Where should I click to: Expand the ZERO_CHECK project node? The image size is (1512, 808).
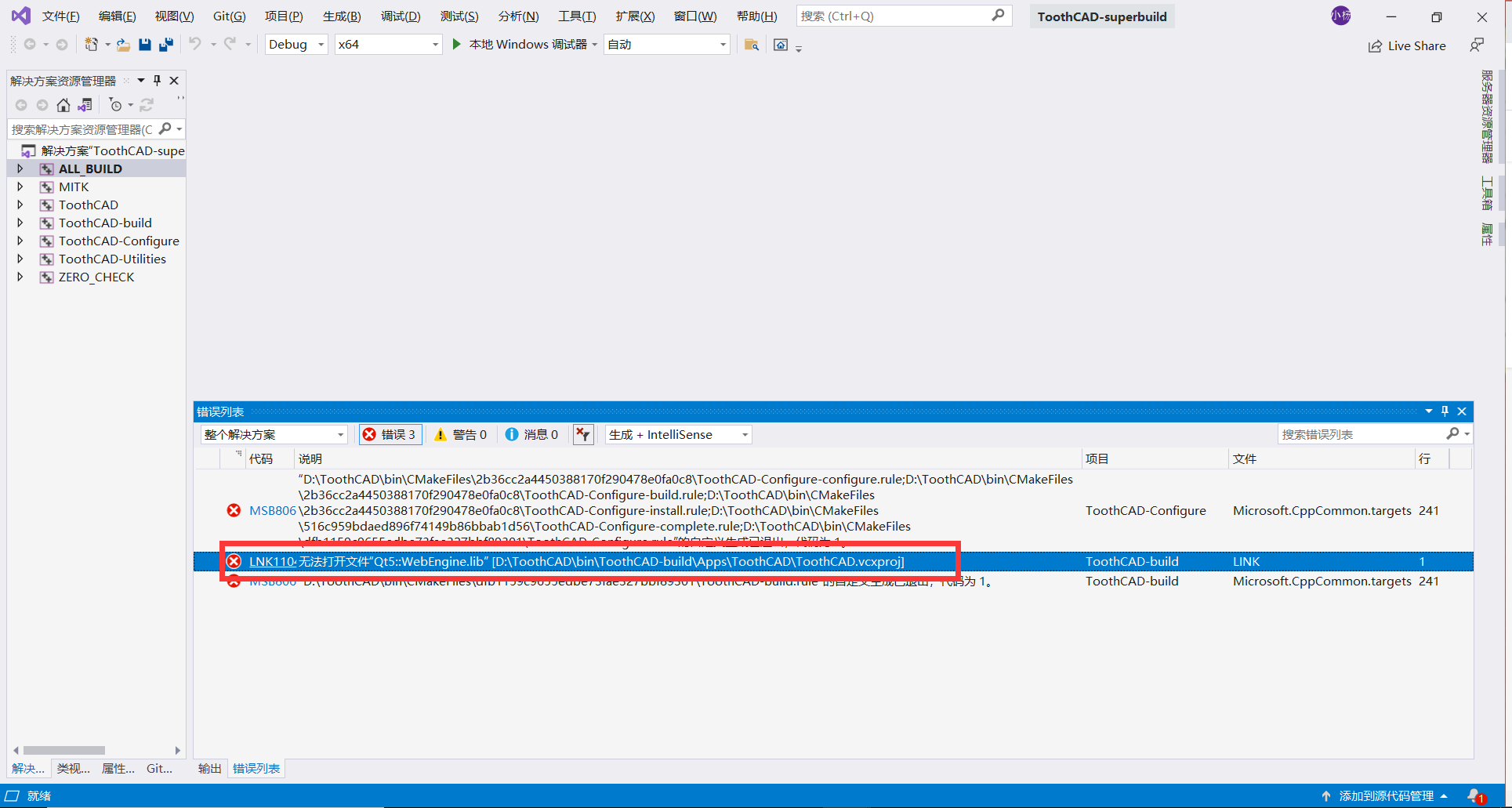point(20,277)
